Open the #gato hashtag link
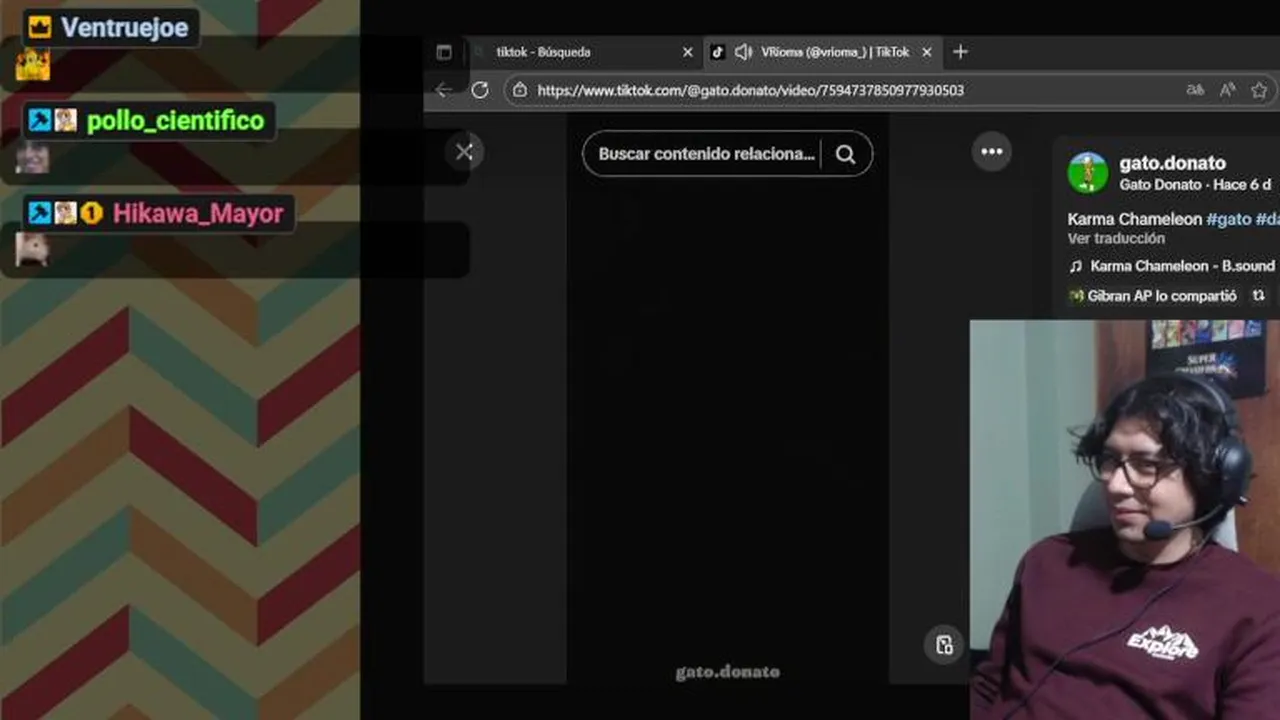 [x=1229, y=219]
